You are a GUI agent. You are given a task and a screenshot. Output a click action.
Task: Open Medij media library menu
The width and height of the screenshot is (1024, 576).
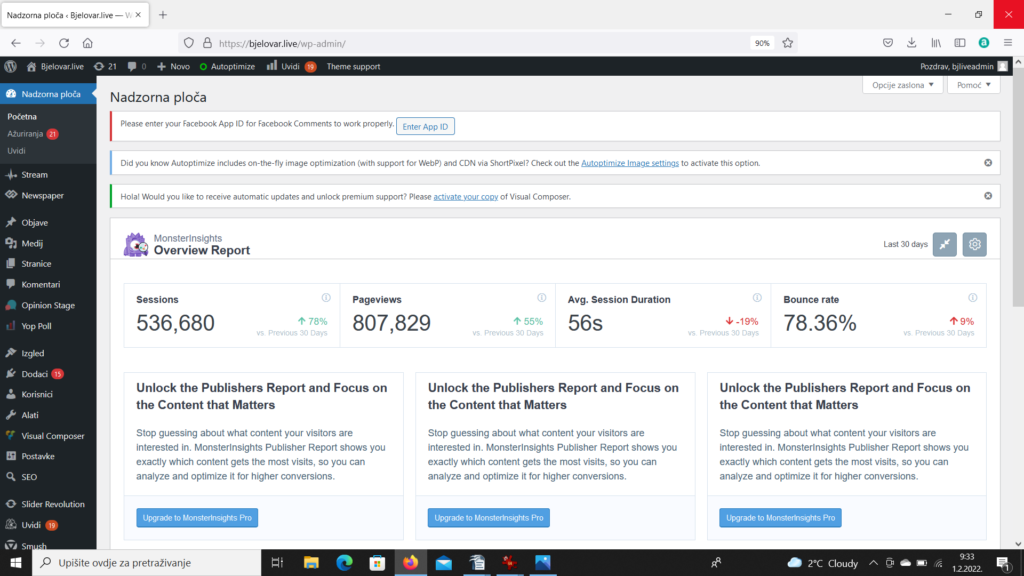coord(48,243)
